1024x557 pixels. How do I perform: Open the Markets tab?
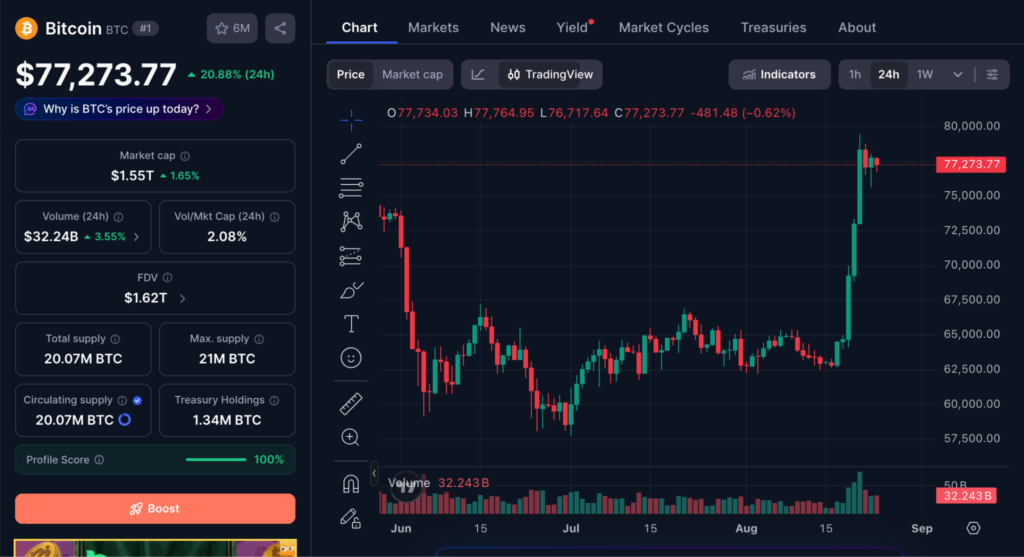click(x=433, y=27)
